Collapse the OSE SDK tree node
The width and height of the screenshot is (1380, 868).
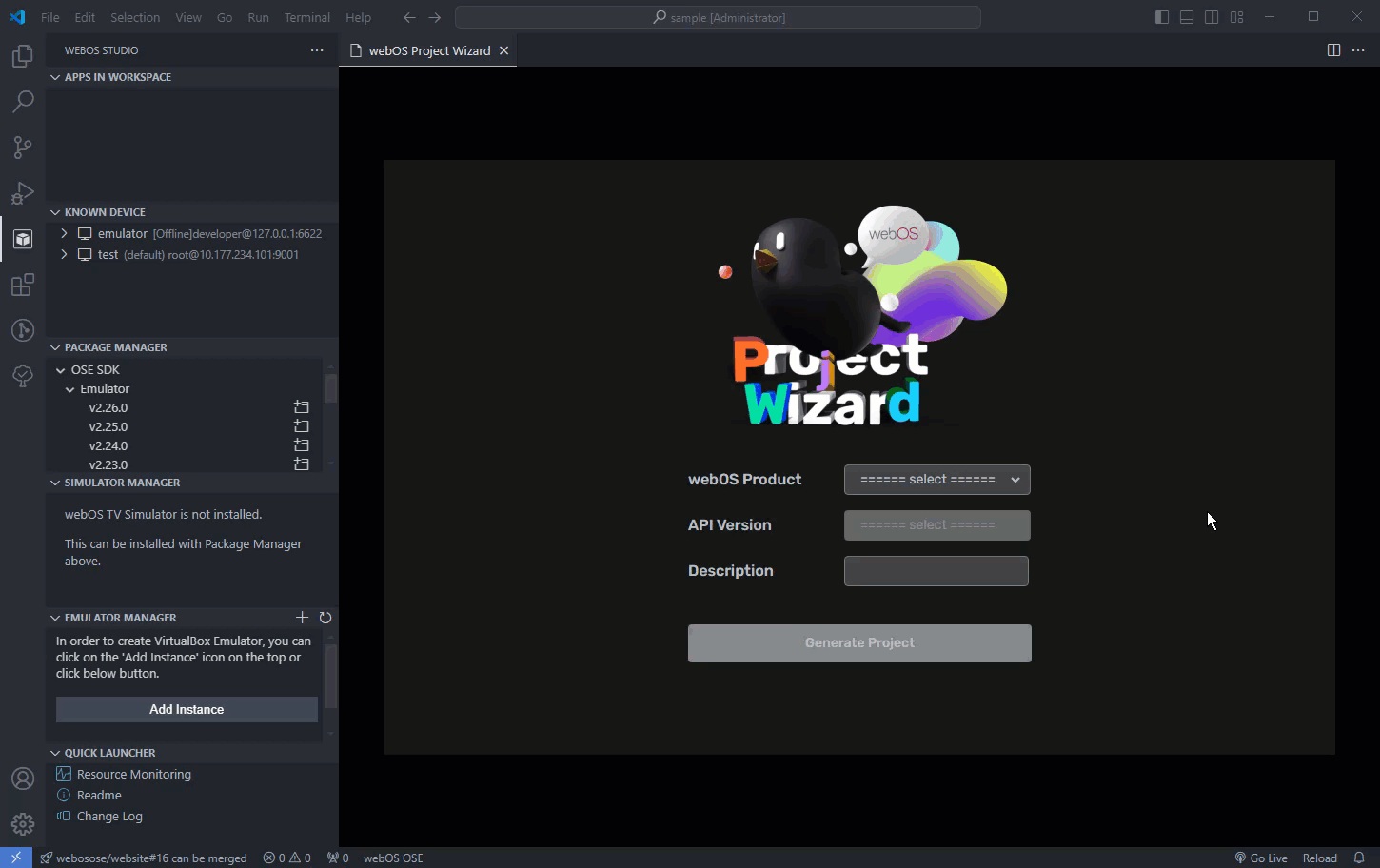(x=60, y=370)
